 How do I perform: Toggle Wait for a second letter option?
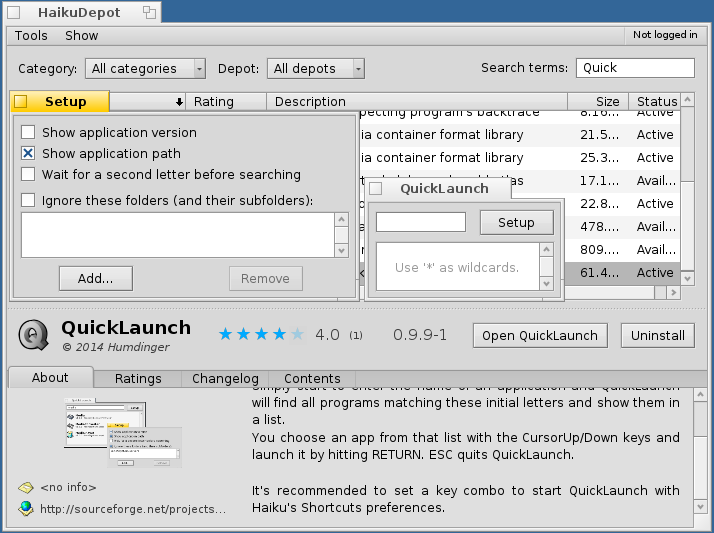point(28,174)
